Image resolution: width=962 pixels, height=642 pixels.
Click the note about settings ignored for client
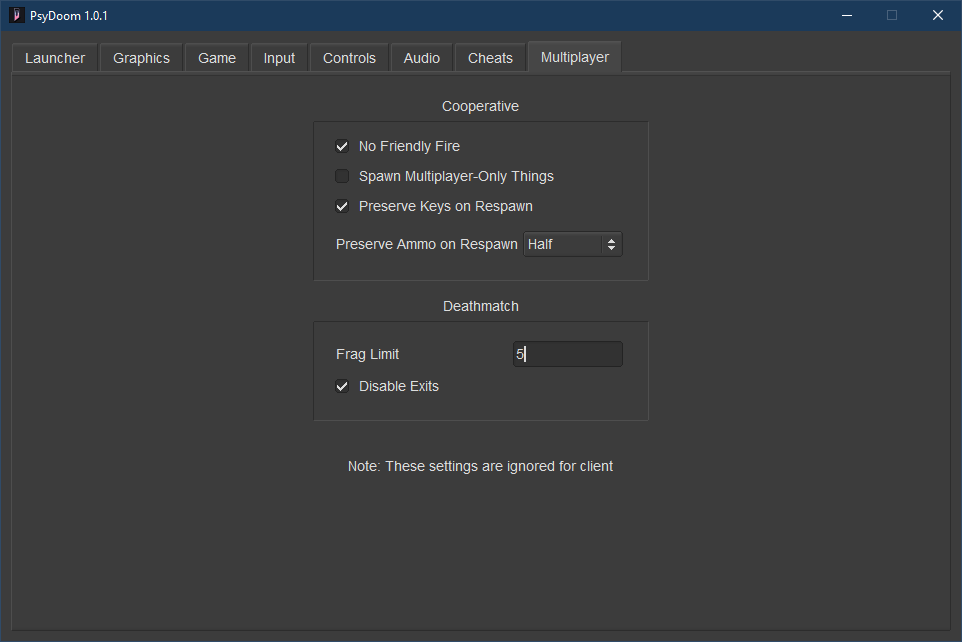(480, 466)
